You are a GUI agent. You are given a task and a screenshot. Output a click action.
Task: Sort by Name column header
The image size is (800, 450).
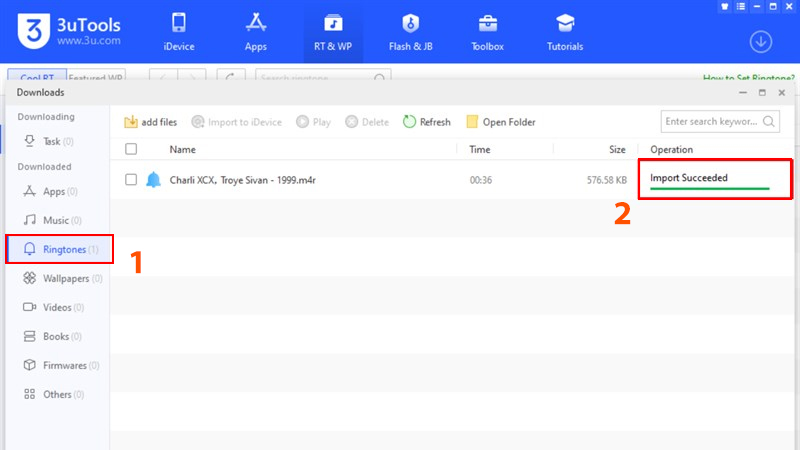pyautogui.click(x=183, y=149)
